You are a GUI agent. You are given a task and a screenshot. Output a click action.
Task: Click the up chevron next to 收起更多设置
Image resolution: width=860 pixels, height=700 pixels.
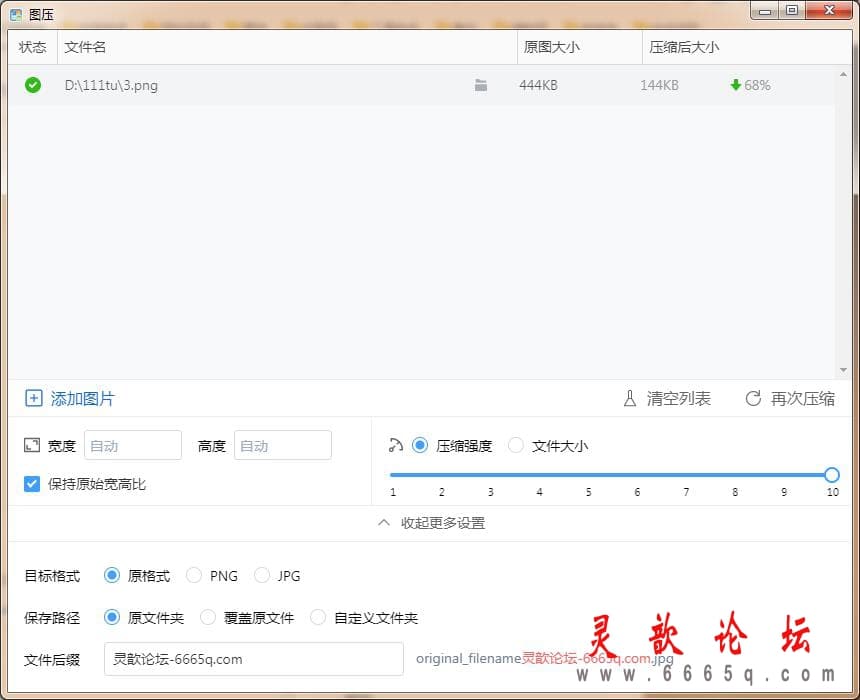coord(384,522)
